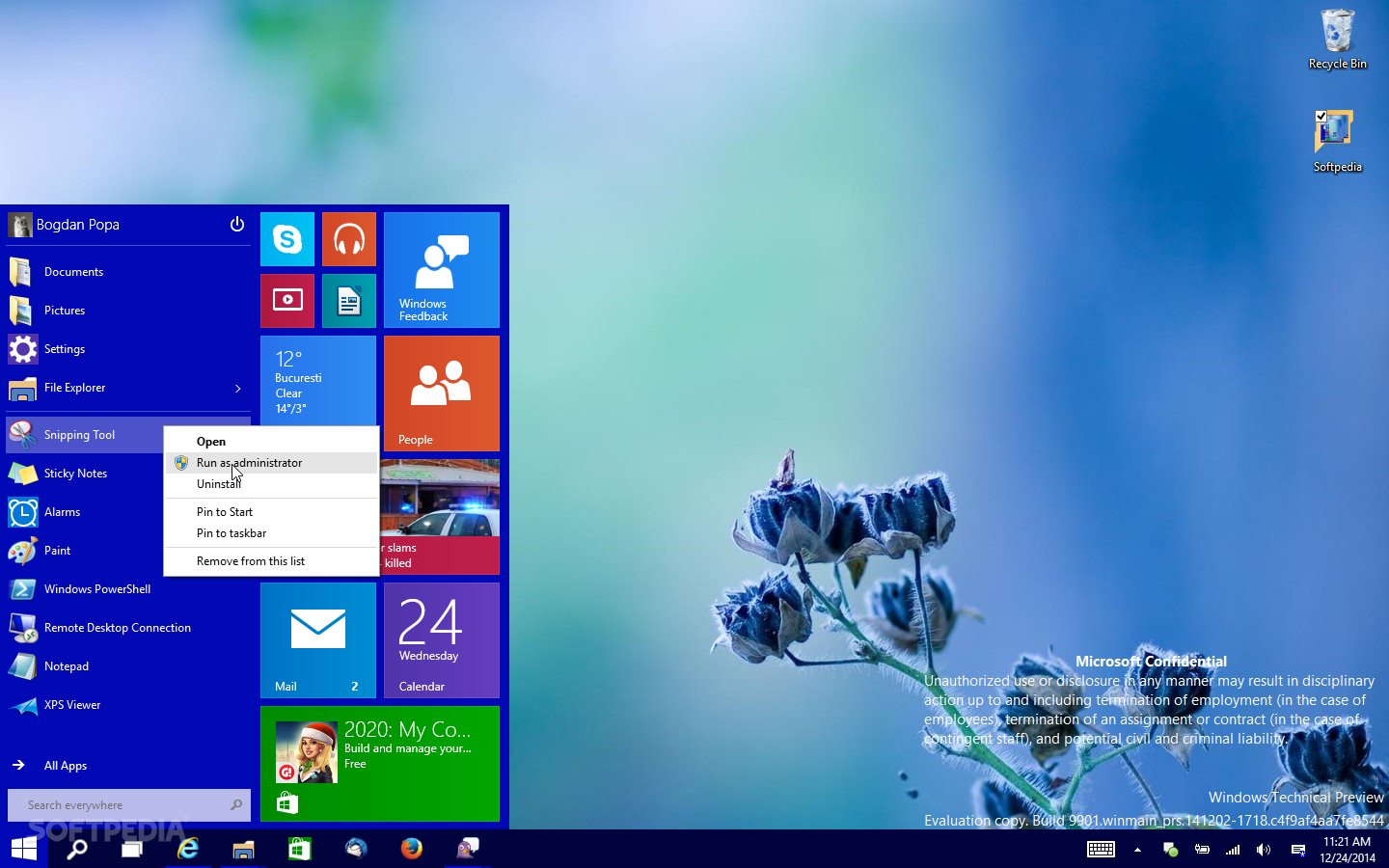Open Firefox from taskbar
This screenshot has height=868, width=1389.
coord(412,849)
